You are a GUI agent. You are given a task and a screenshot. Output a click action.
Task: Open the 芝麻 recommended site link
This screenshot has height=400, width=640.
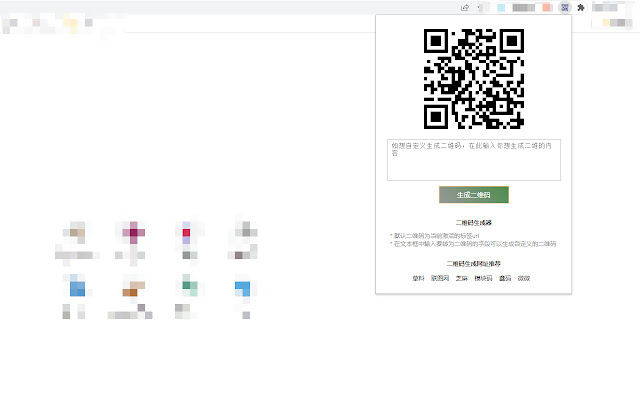click(x=462, y=278)
